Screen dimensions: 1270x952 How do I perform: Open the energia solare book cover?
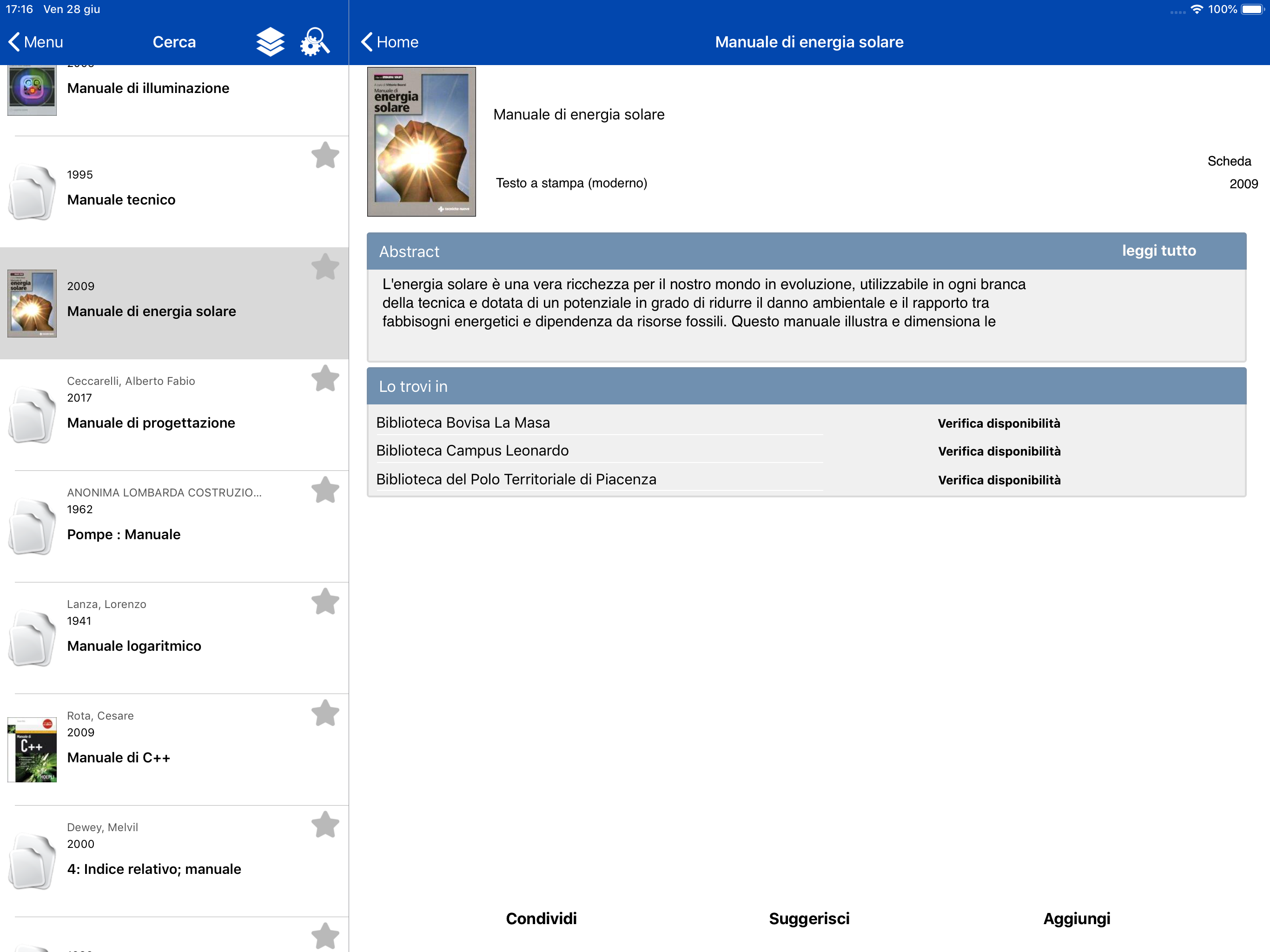point(421,142)
